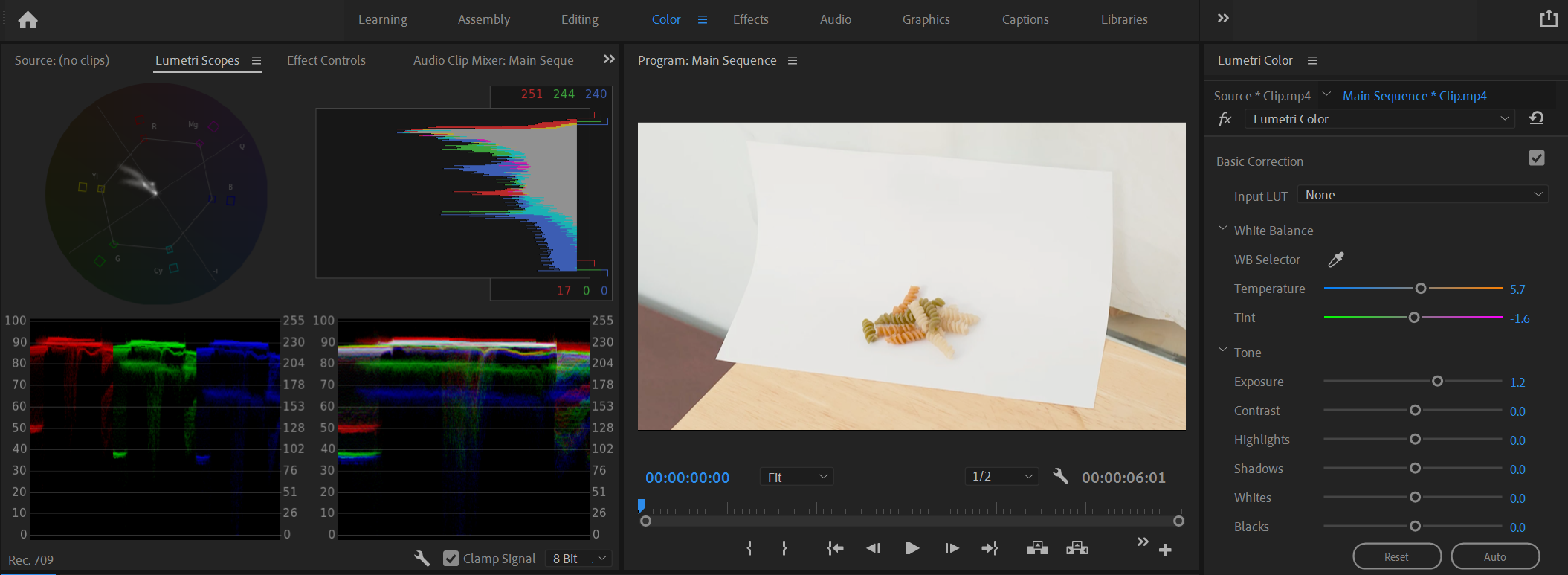Open Program monitor wrench settings

click(x=1060, y=476)
